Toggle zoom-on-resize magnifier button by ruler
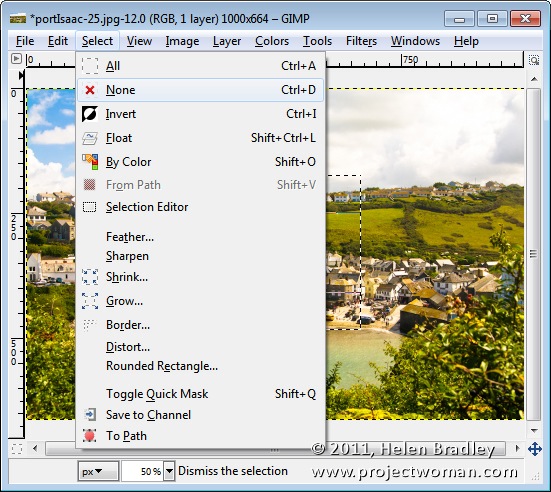This screenshot has width=551, height=492. (534, 60)
